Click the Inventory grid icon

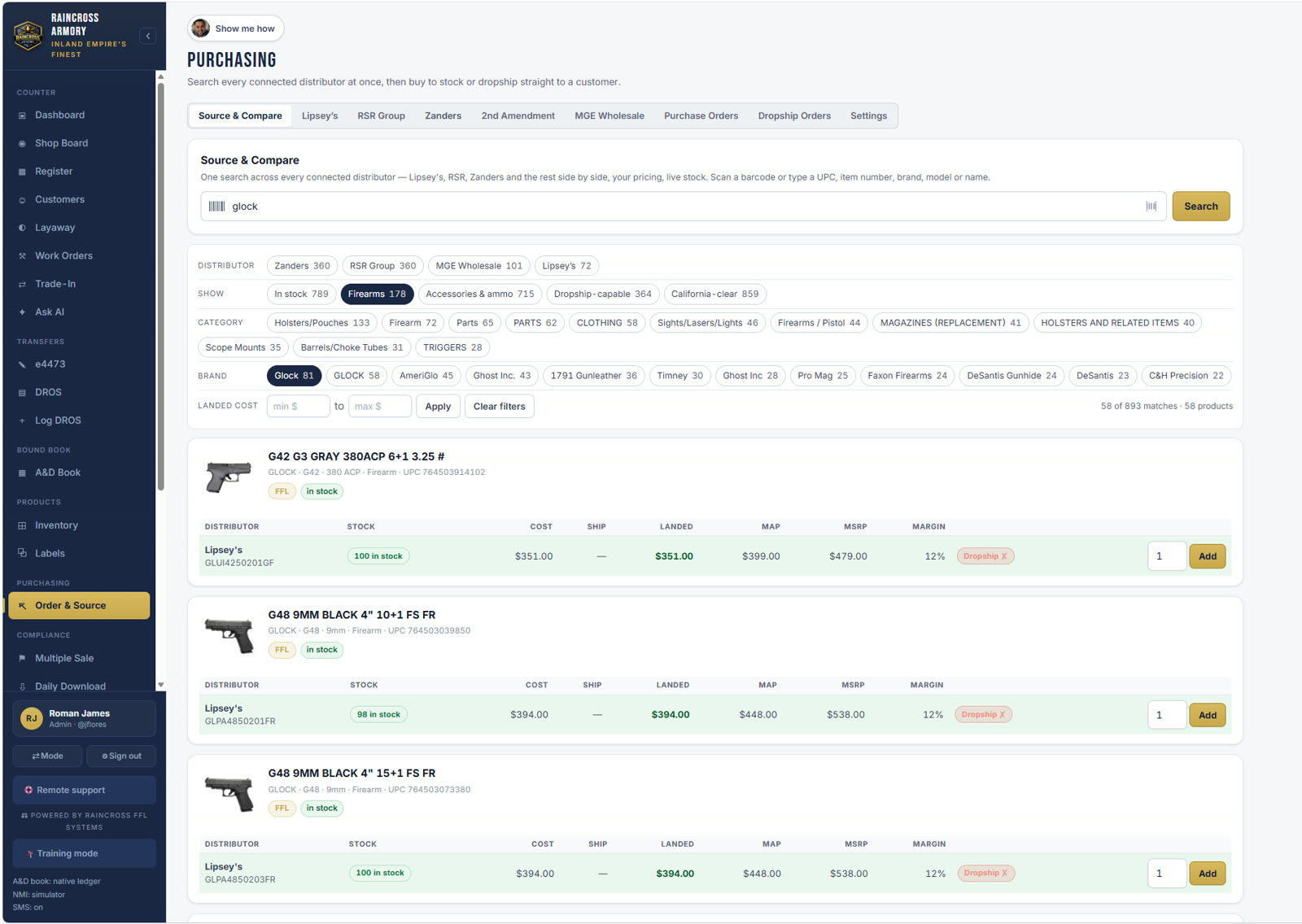(x=22, y=525)
